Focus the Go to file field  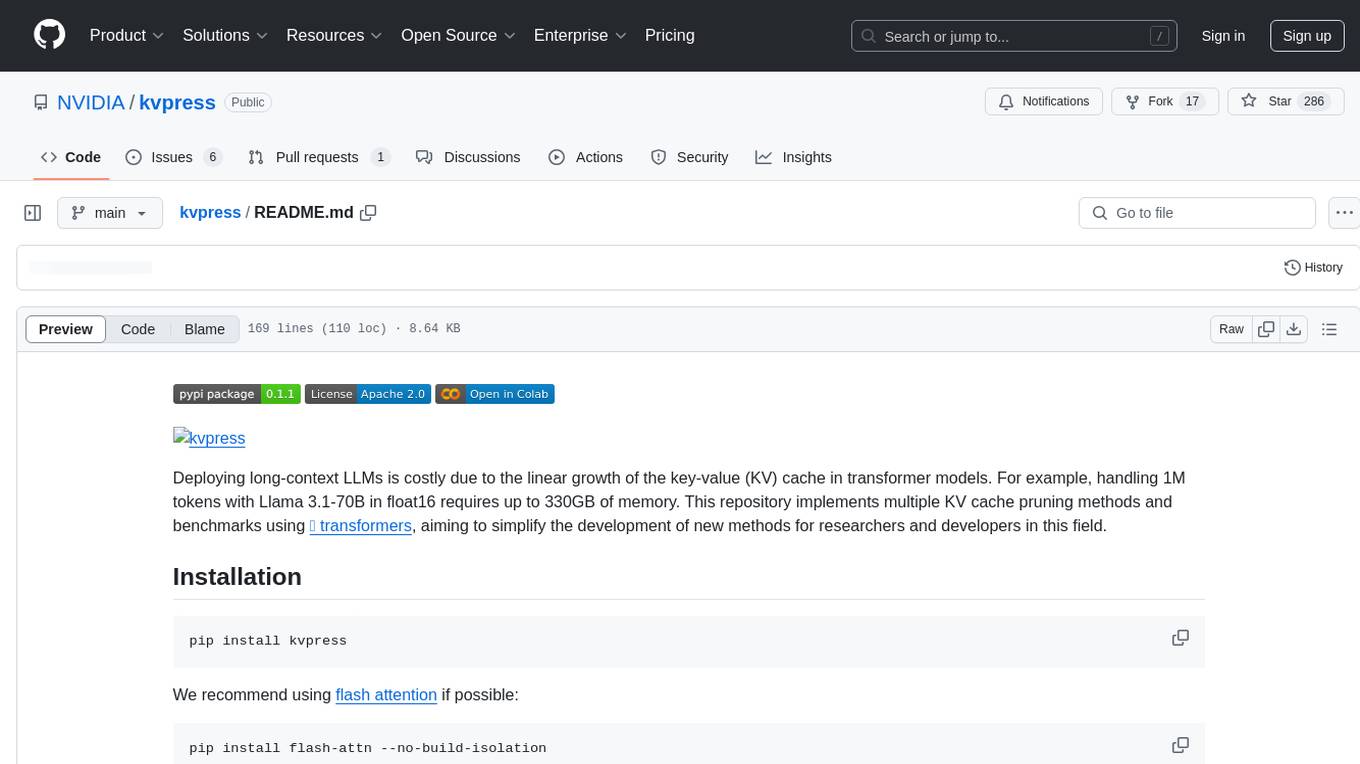(x=1197, y=213)
